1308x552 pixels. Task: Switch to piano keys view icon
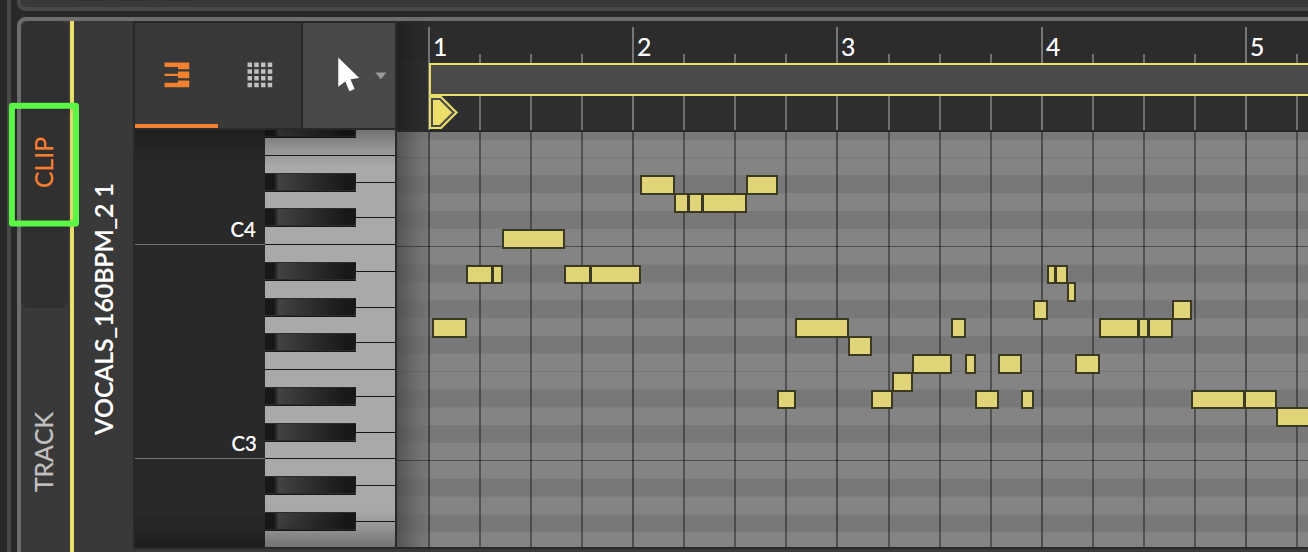pos(177,75)
